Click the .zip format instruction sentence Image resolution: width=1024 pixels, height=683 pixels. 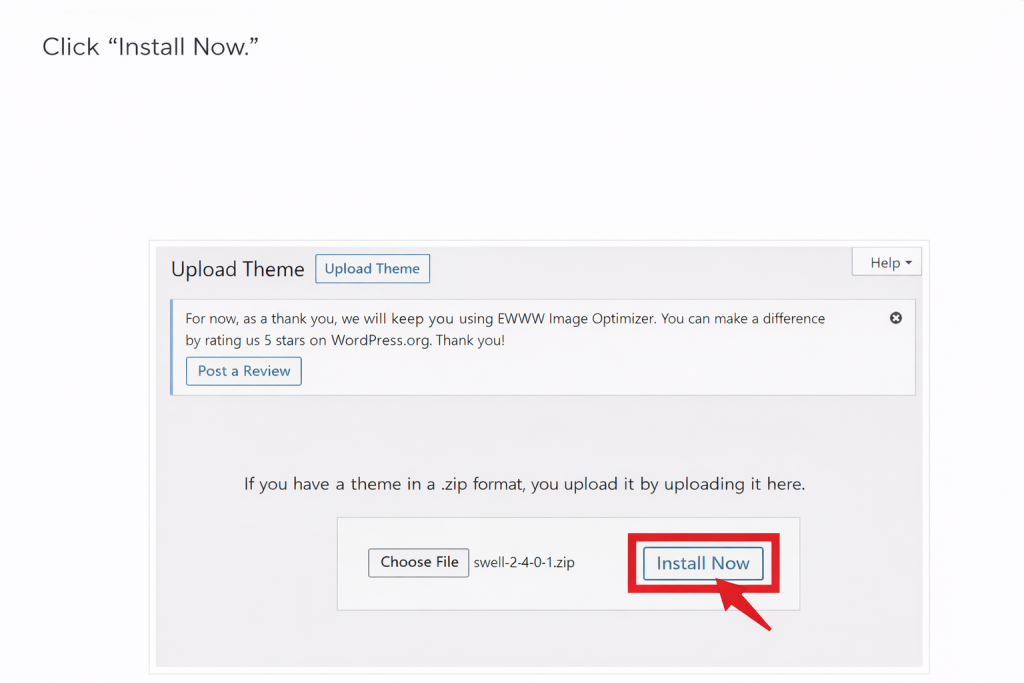[524, 484]
